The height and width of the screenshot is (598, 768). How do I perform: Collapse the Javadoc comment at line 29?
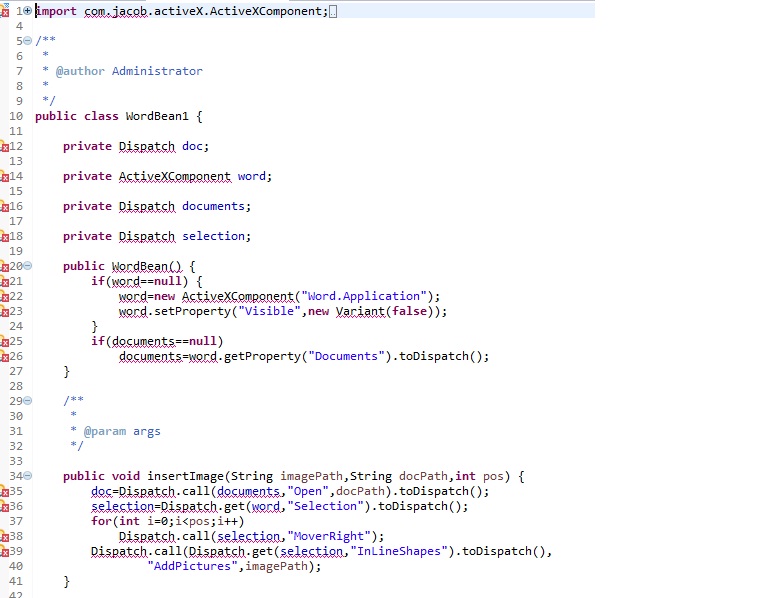[28, 401]
